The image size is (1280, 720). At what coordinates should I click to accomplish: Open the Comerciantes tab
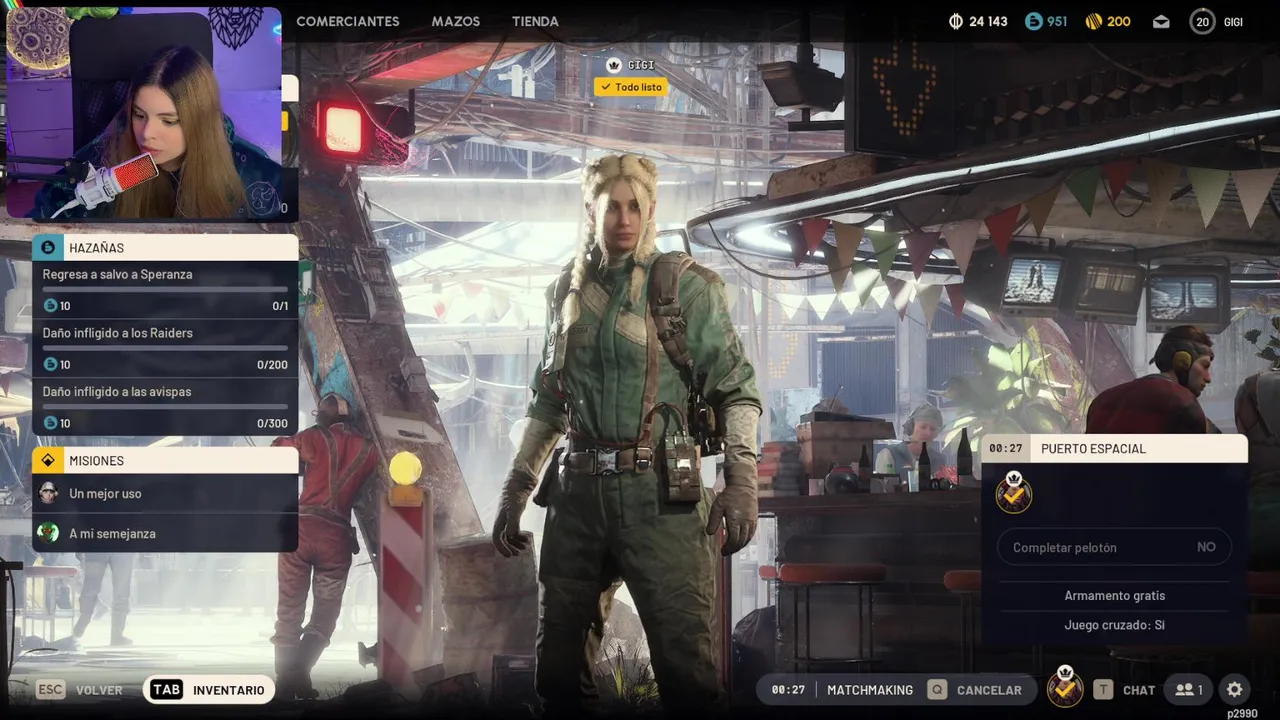(x=347, y=21)
